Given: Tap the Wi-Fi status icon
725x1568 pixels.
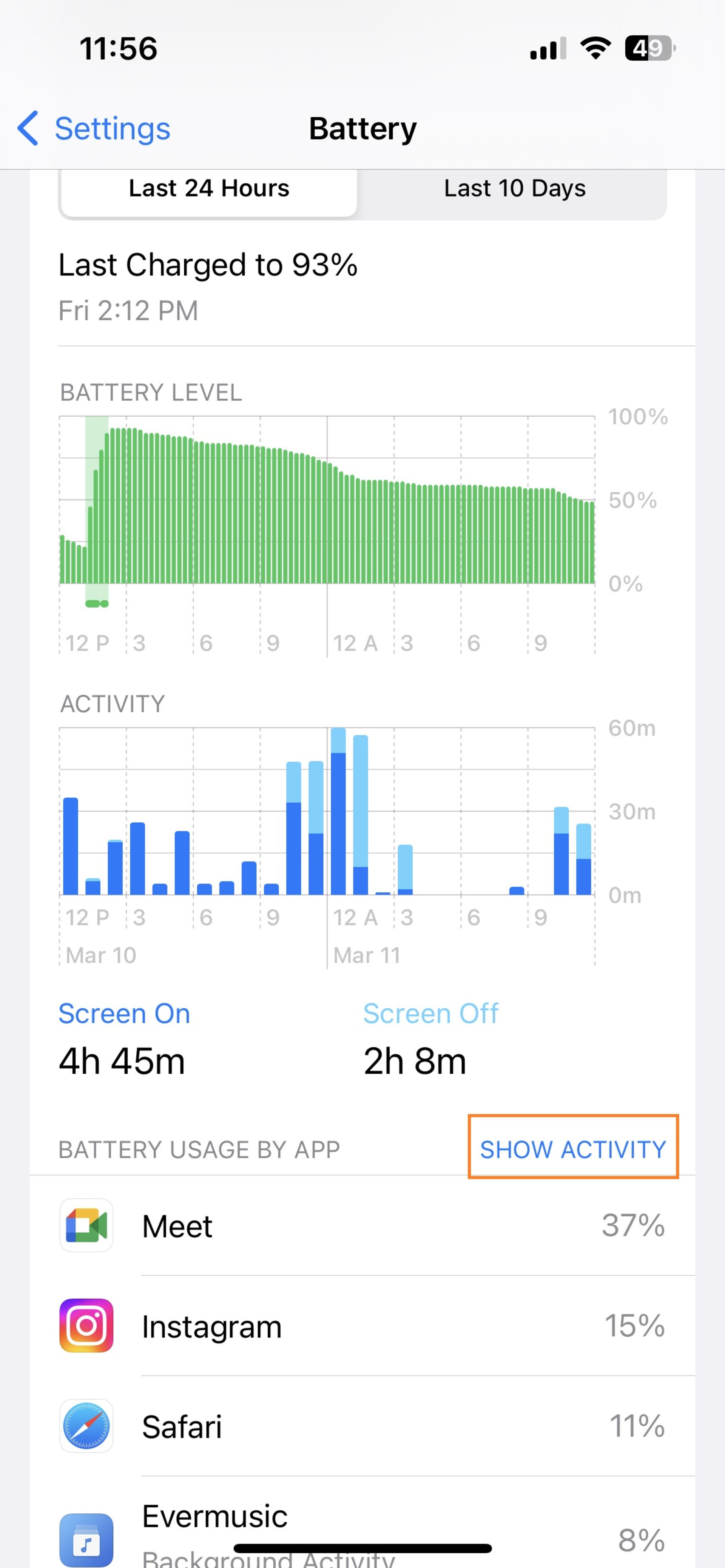Looking at the screenshot, I should (x=595, y=48).
